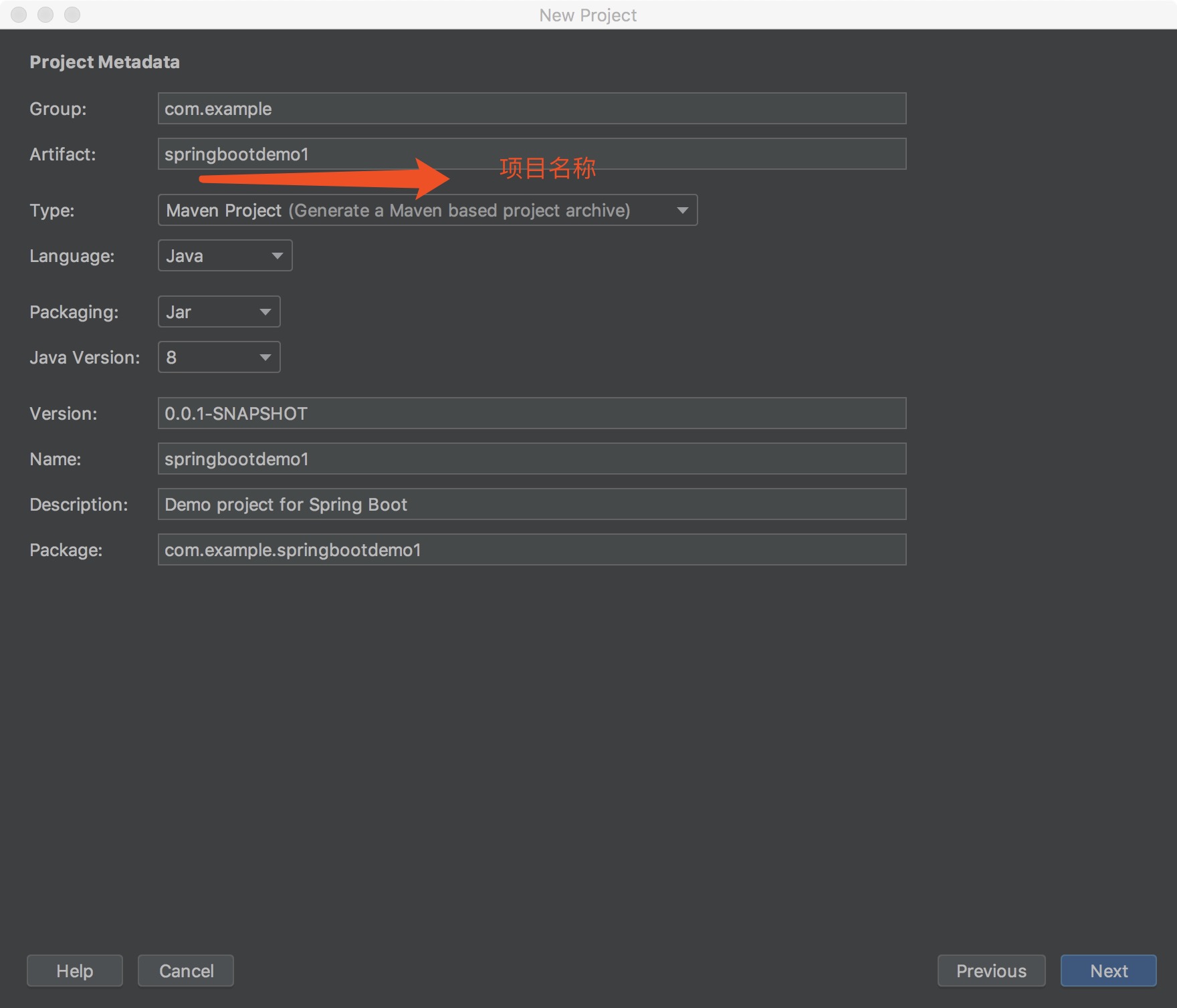Proceed with the Next button
The image size is (1177, 1008).
coord(1108,971)
